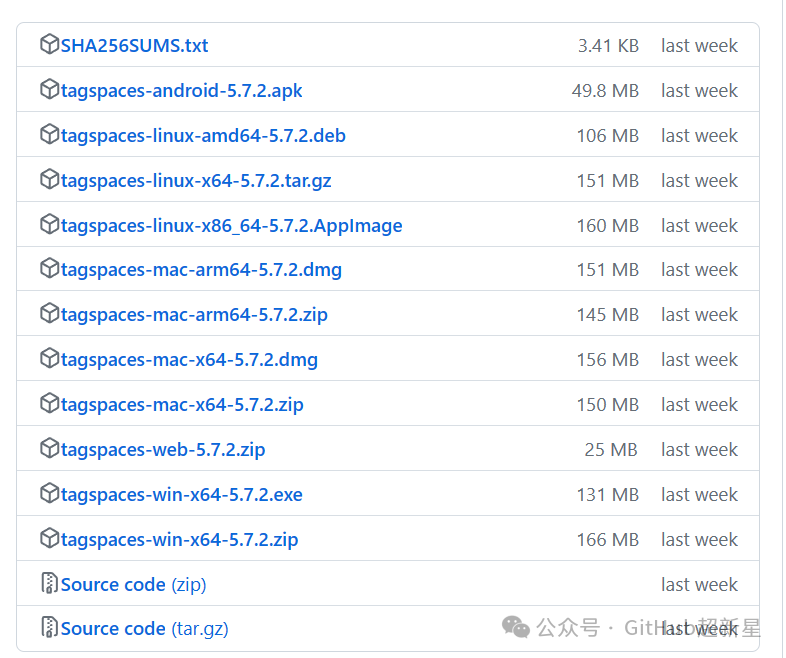The width and height of the screenshot is (786, 658).
Task: Click the 106 MB file size
Action: coord(608,136)
